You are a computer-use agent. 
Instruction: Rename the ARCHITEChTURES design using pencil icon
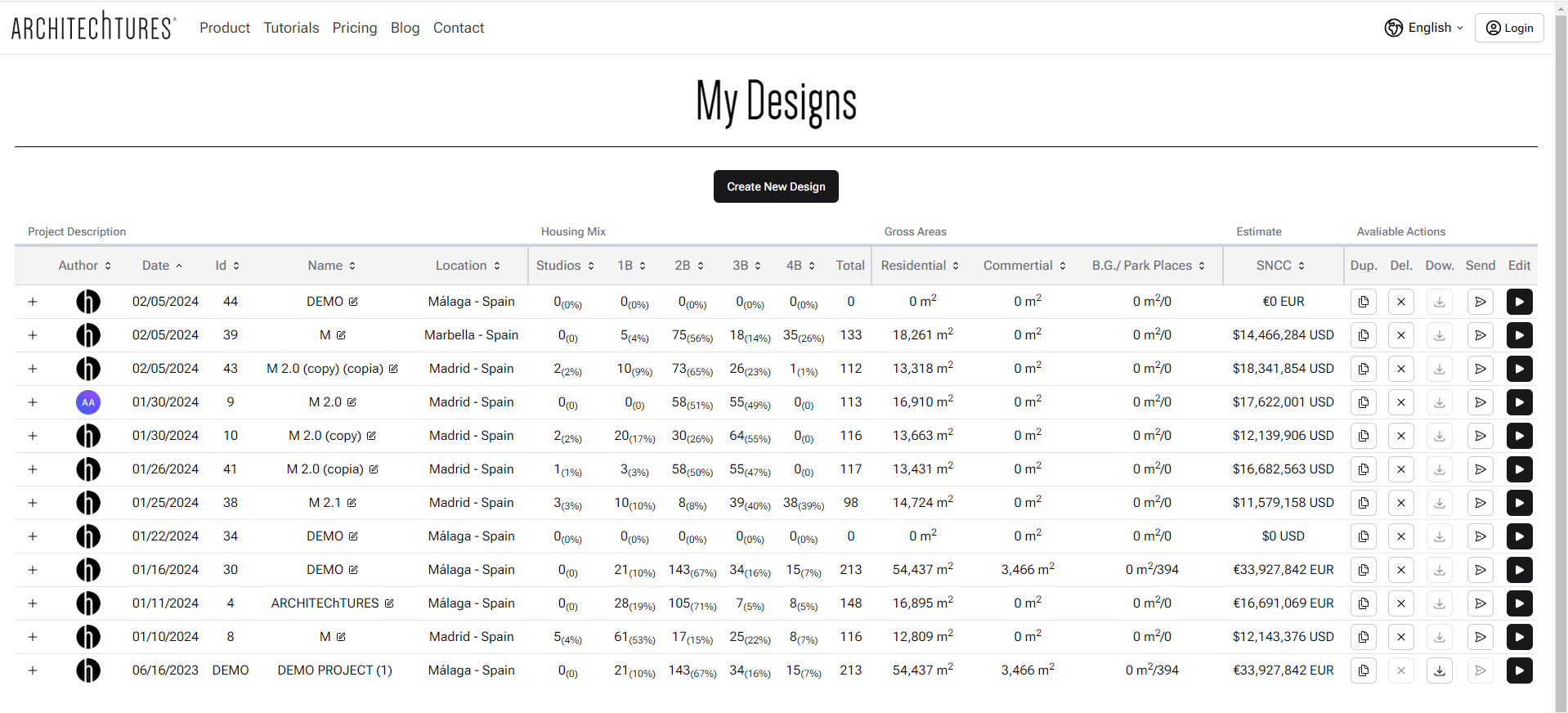click(x=389, y=603)
